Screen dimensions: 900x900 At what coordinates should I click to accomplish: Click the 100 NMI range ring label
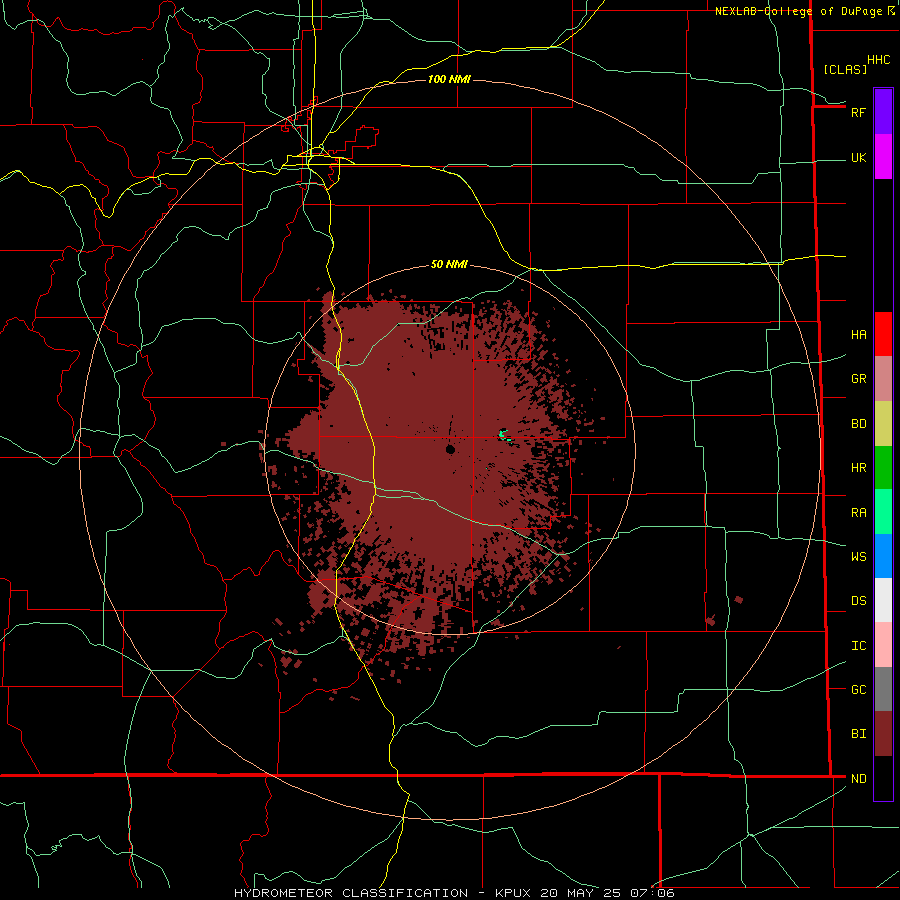(449, 79)
